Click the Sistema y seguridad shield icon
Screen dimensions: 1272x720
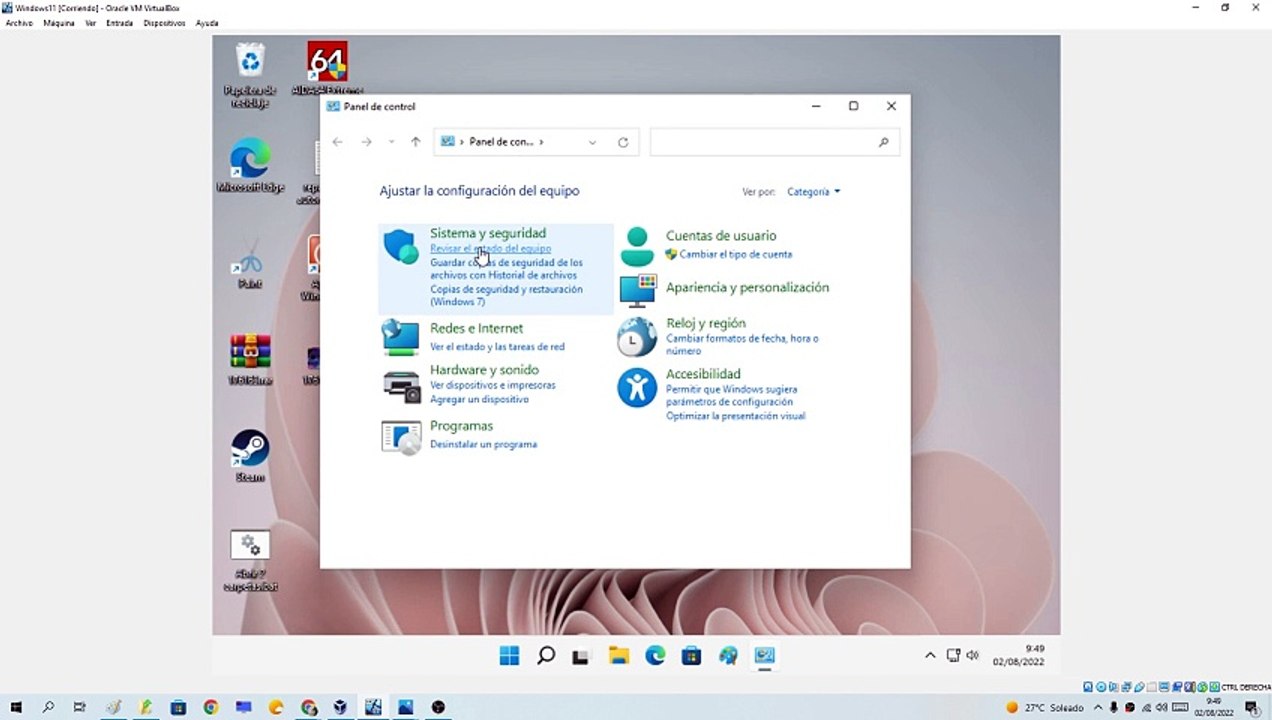point(401,246)
